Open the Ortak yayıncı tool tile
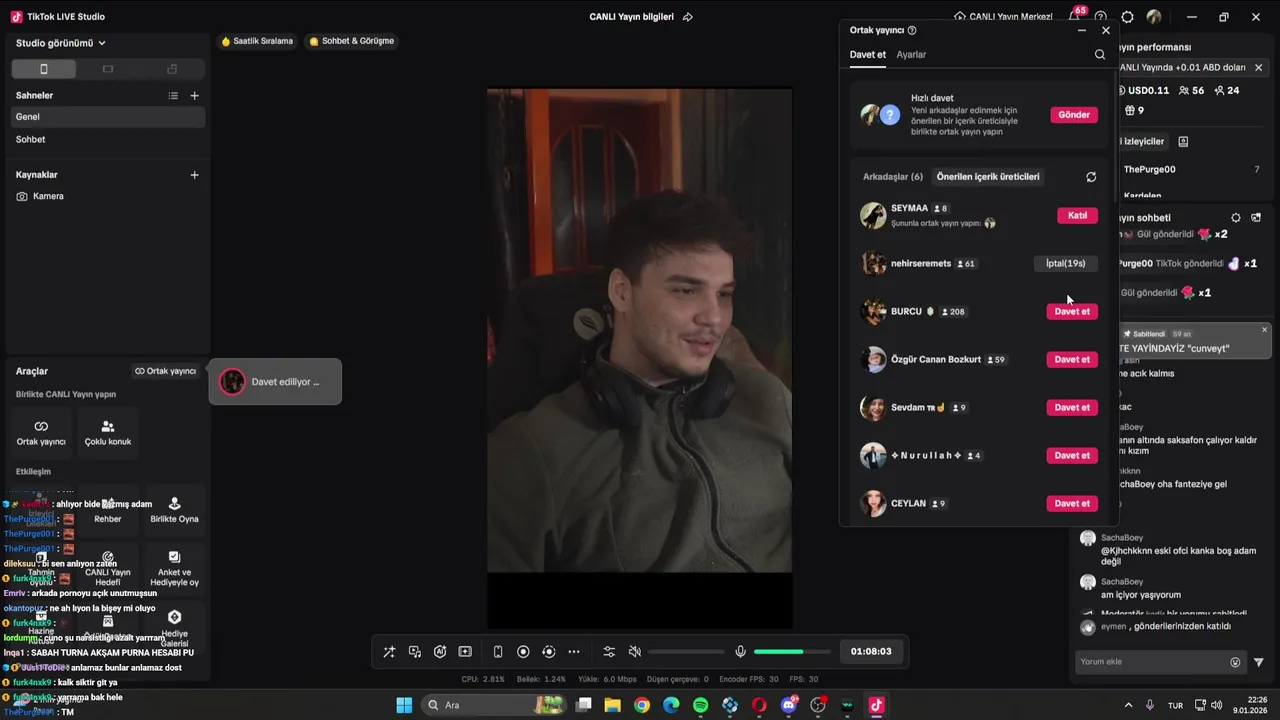The width and height of the screenshot is (1280, 720). (x=41, y=431)
